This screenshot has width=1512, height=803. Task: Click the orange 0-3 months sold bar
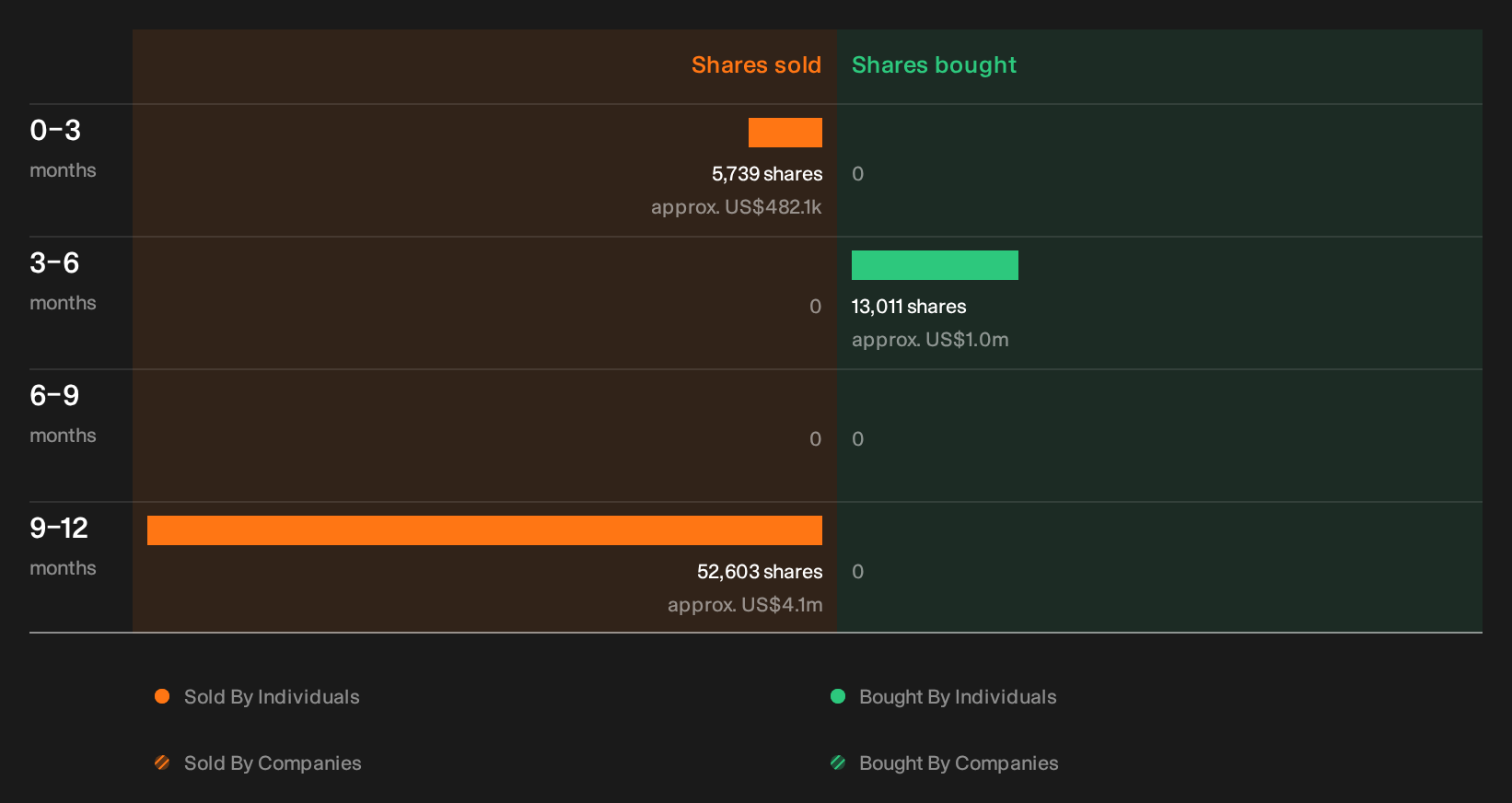click(785, 133)
